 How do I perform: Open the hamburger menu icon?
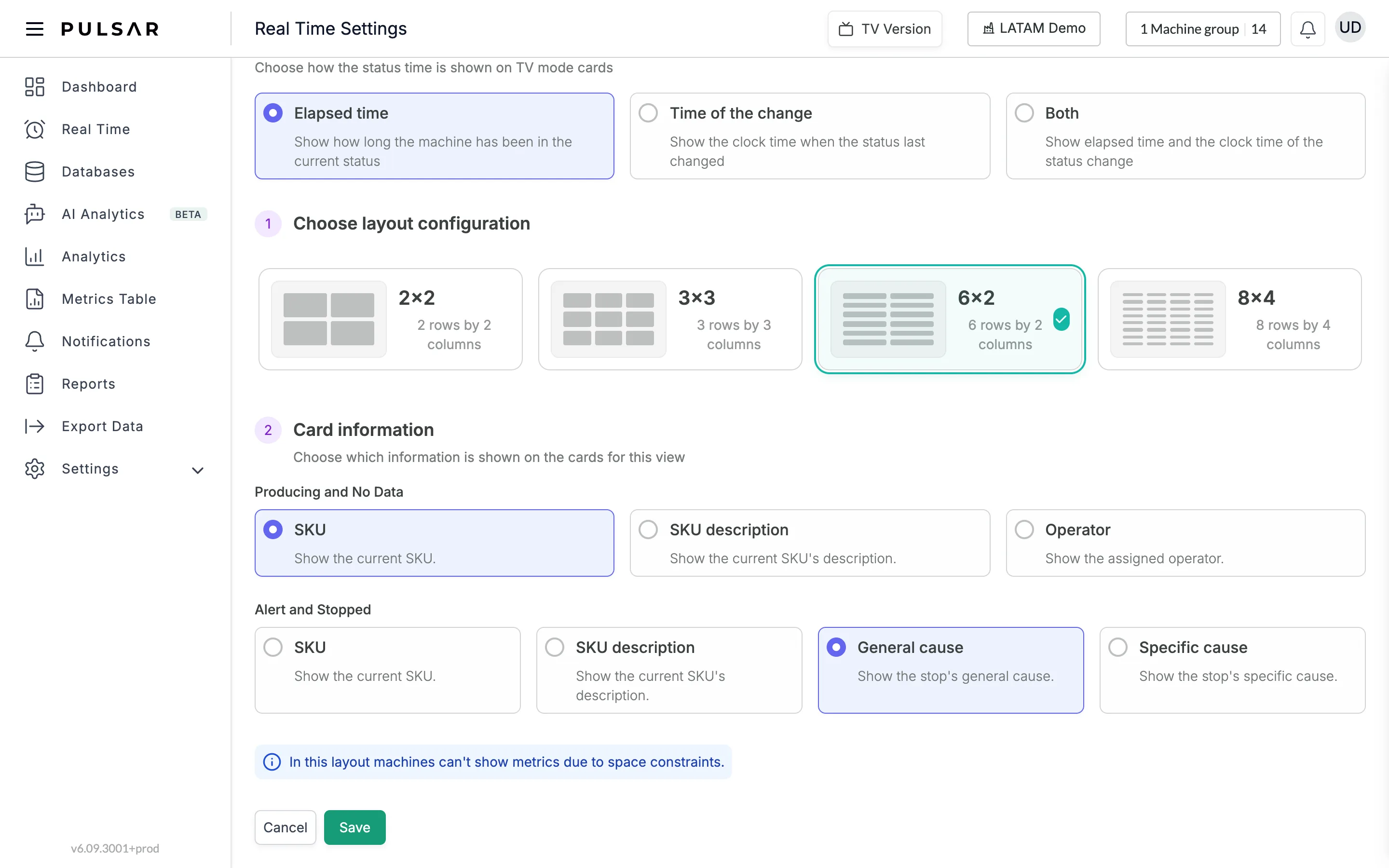coord(34,29)
